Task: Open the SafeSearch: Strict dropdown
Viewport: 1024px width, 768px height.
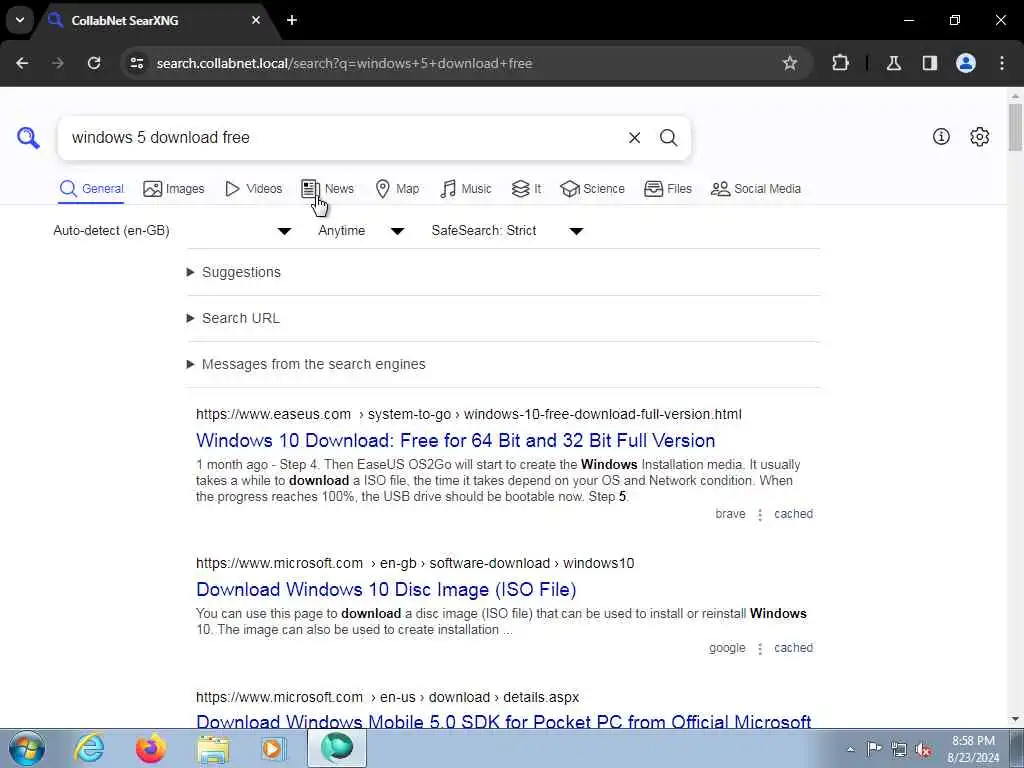Action: point(507,231)
